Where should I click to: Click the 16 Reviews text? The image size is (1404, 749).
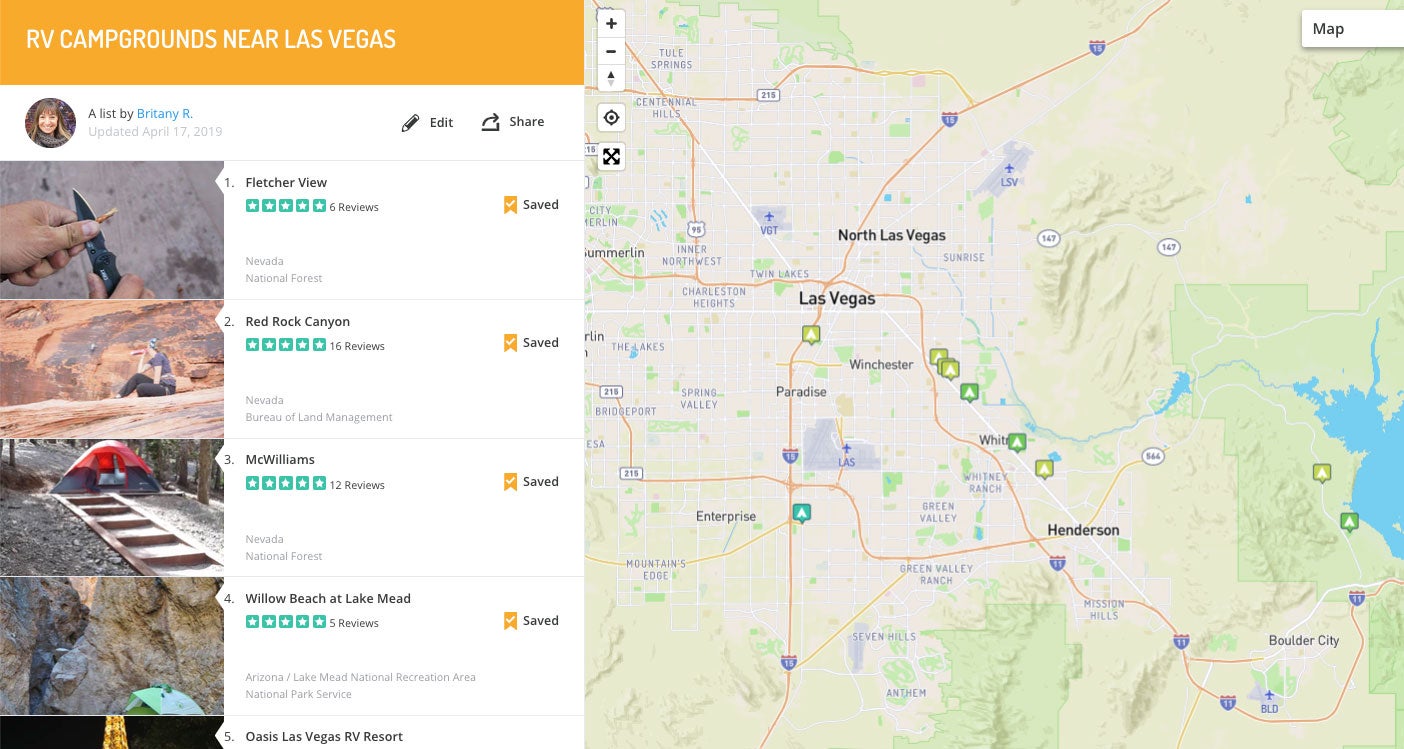[x=357, y=347]
